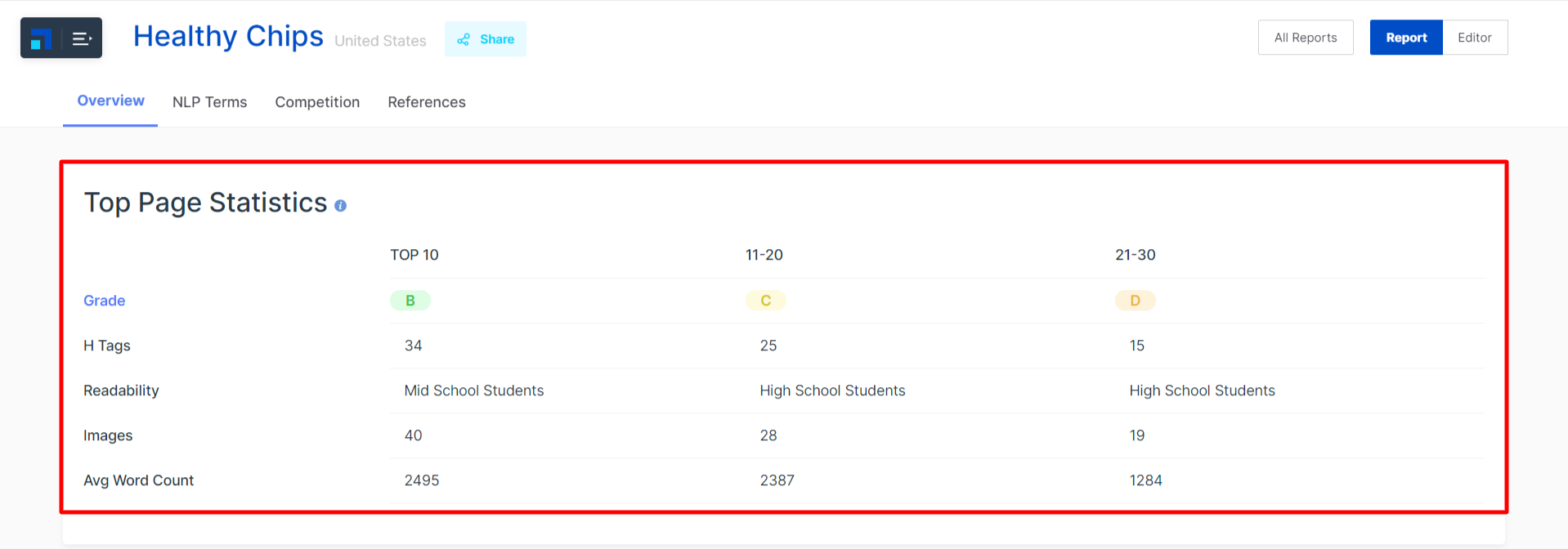Click the orange D grade badge
This screenshot has width=1568, height=549.
(1135, 301)
